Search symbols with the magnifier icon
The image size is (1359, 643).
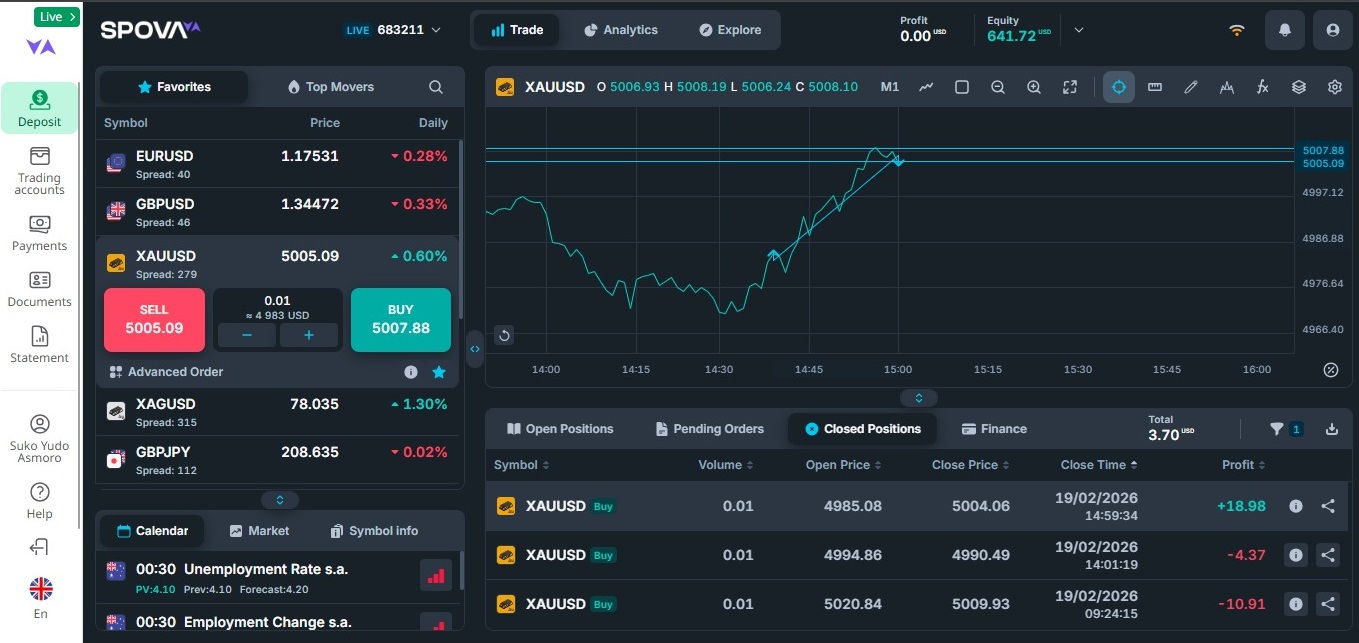click(x=436, y=87)
